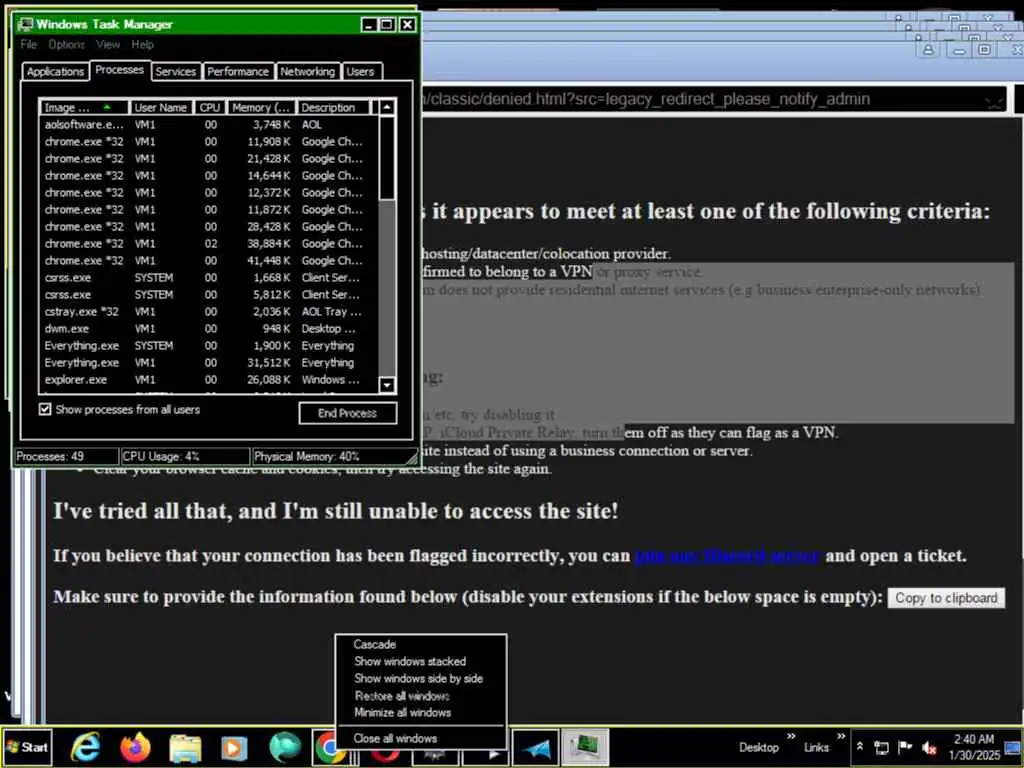This screenshot has width=1024, height=768.
Task: Click the Task Manager title bar icon
Action: coord(25,24)
